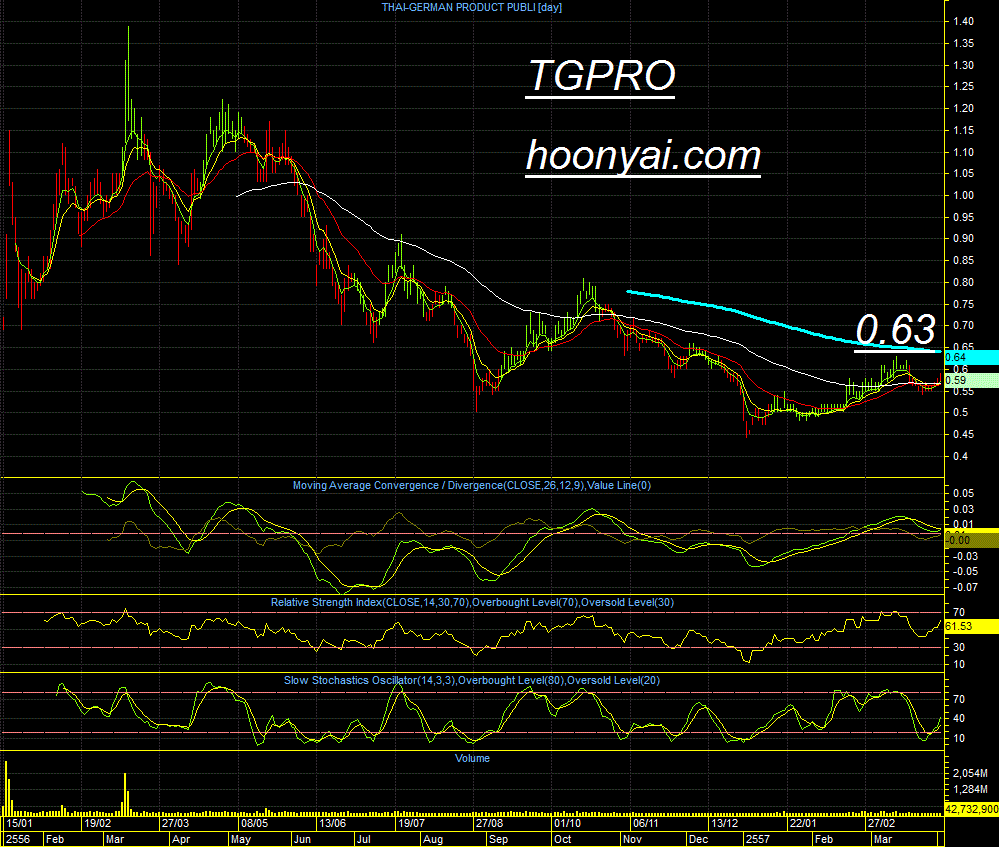This screenshot has width=999, height=847.
Task: Click the 0.70 price axis label
Action: pos(963,326)
